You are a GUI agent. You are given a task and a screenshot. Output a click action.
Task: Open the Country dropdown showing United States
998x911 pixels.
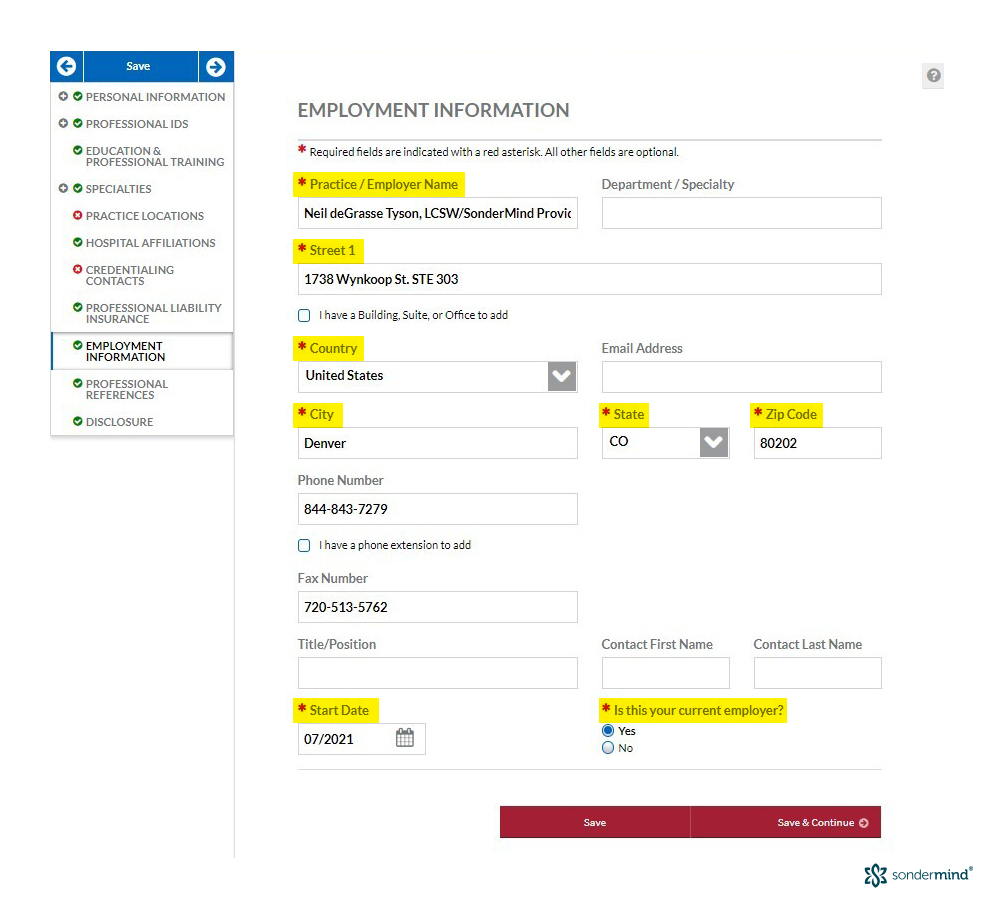437,376
